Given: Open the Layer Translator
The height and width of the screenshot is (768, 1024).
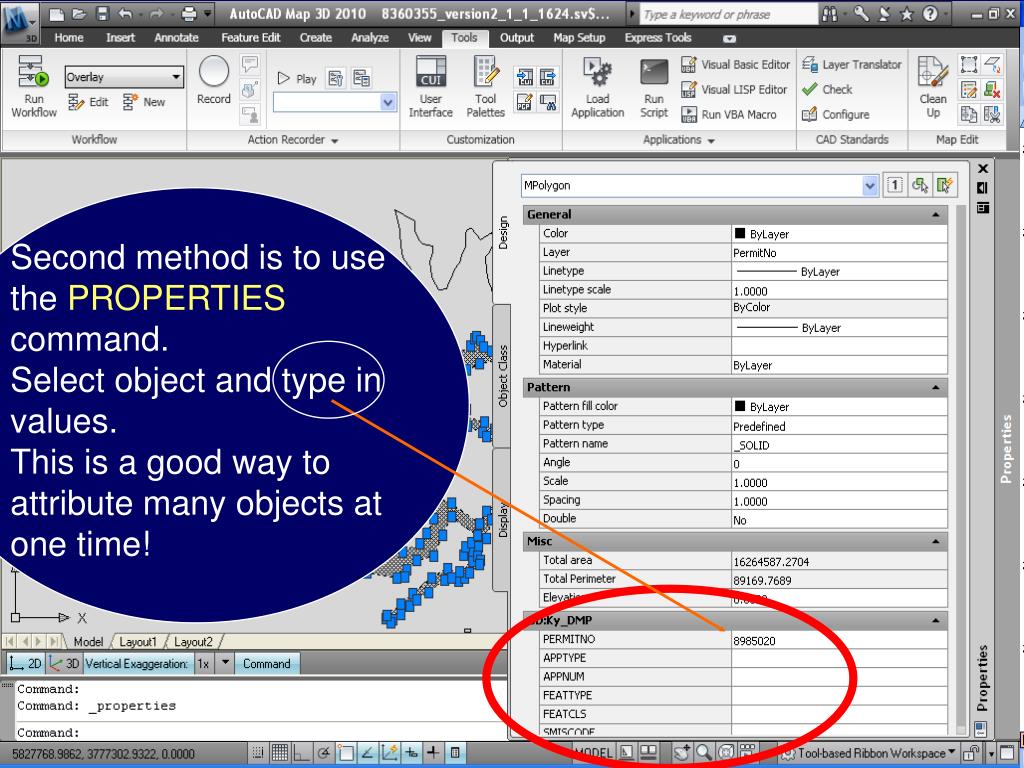Looking at the screenshot, I should 852,65.
